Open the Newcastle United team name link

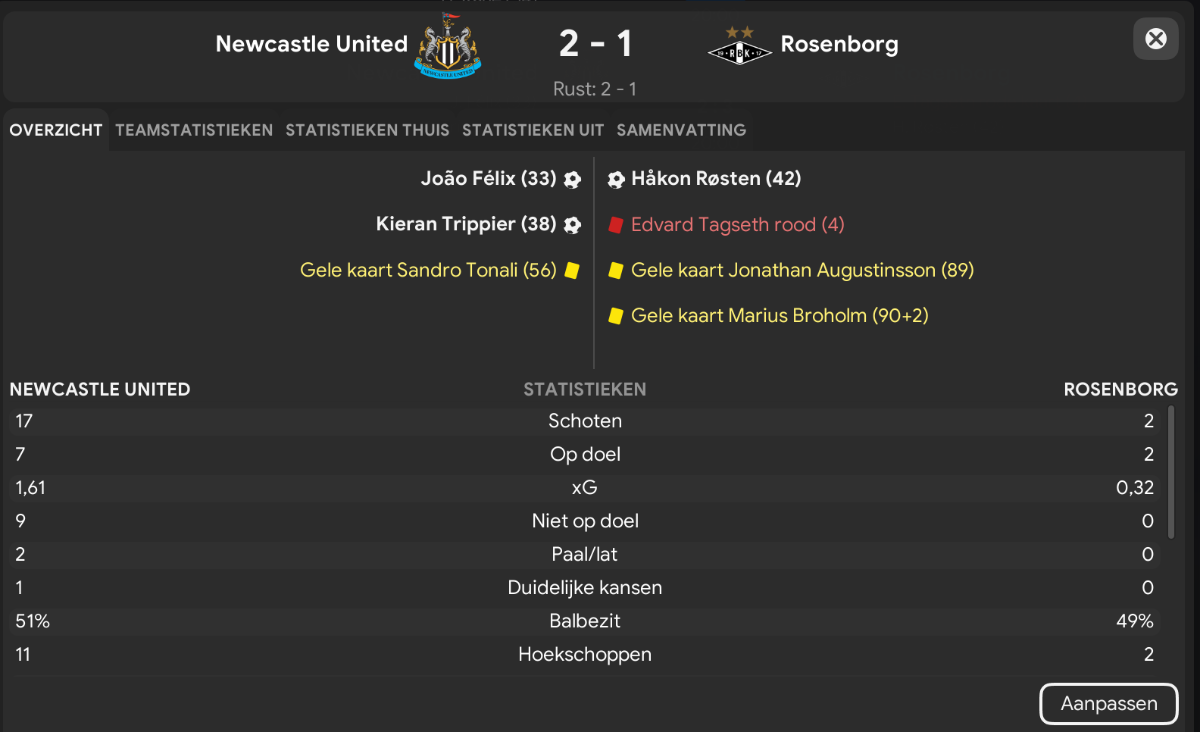point(312,44)
